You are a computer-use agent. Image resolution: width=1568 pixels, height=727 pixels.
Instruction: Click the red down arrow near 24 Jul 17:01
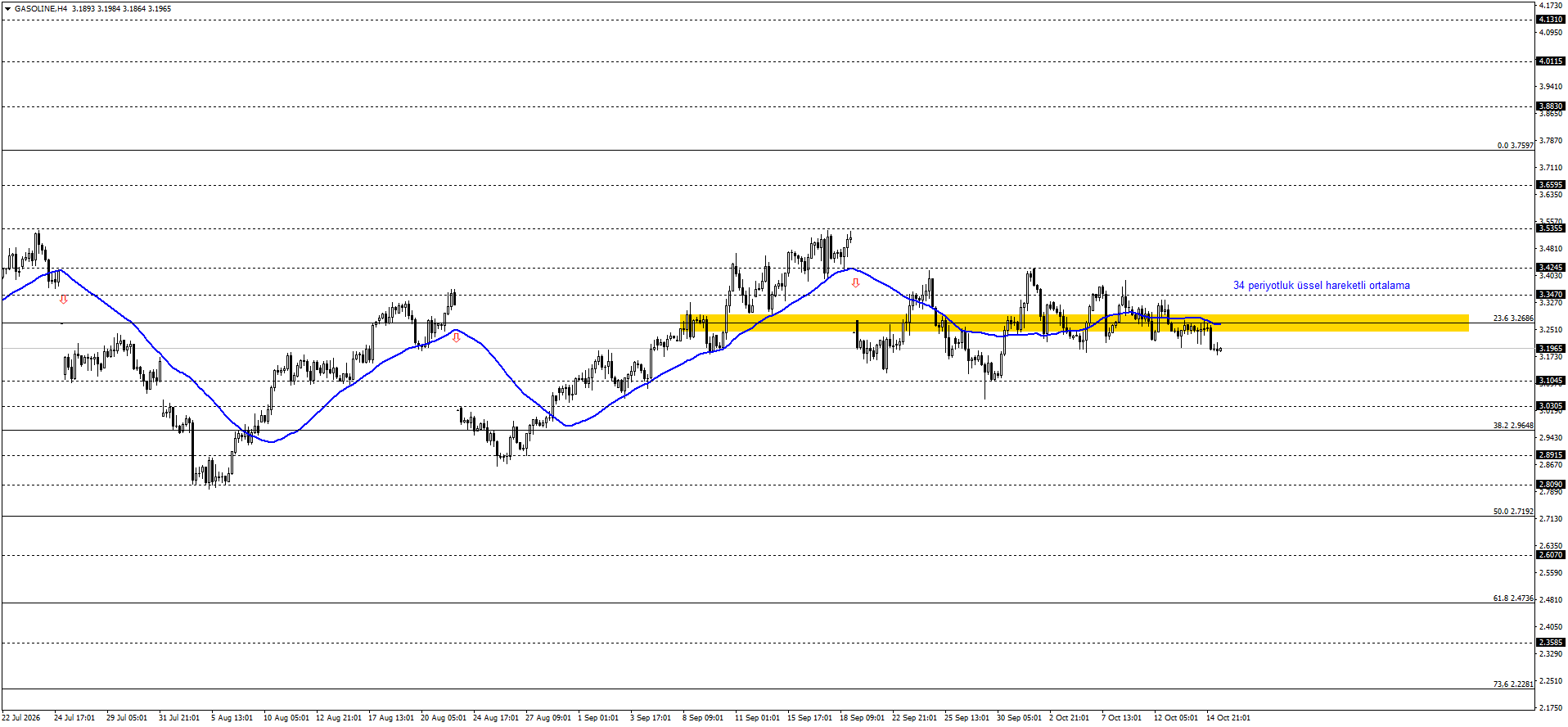tap(64, 300)
